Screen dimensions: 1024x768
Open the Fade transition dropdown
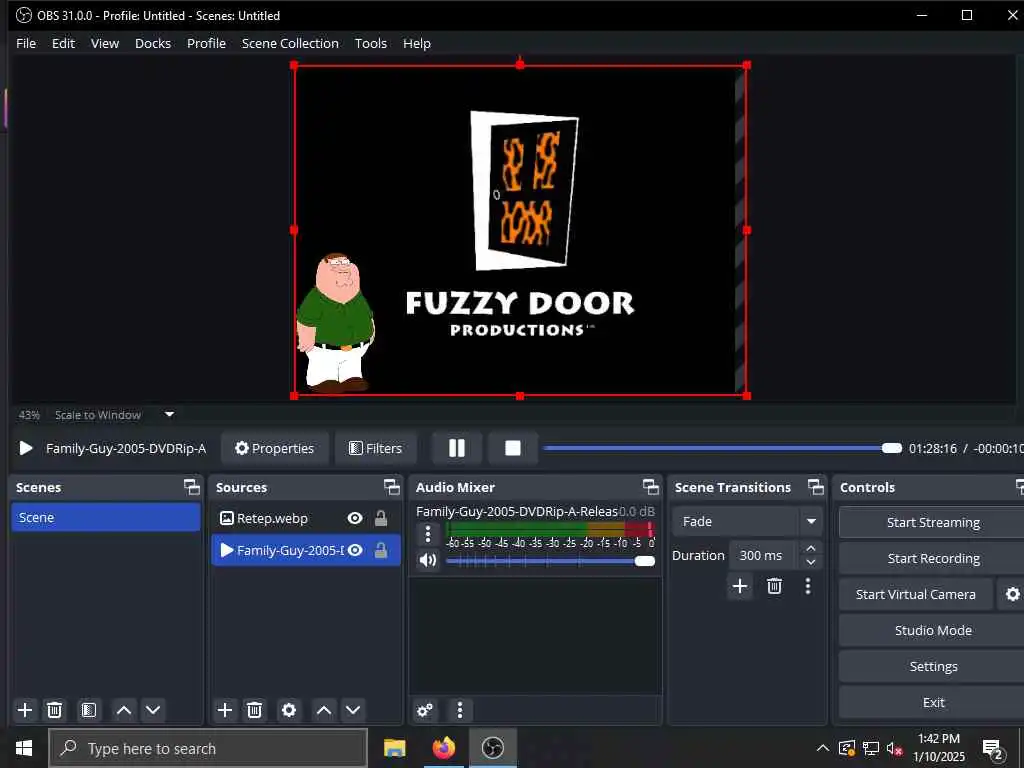pos(746,521)
